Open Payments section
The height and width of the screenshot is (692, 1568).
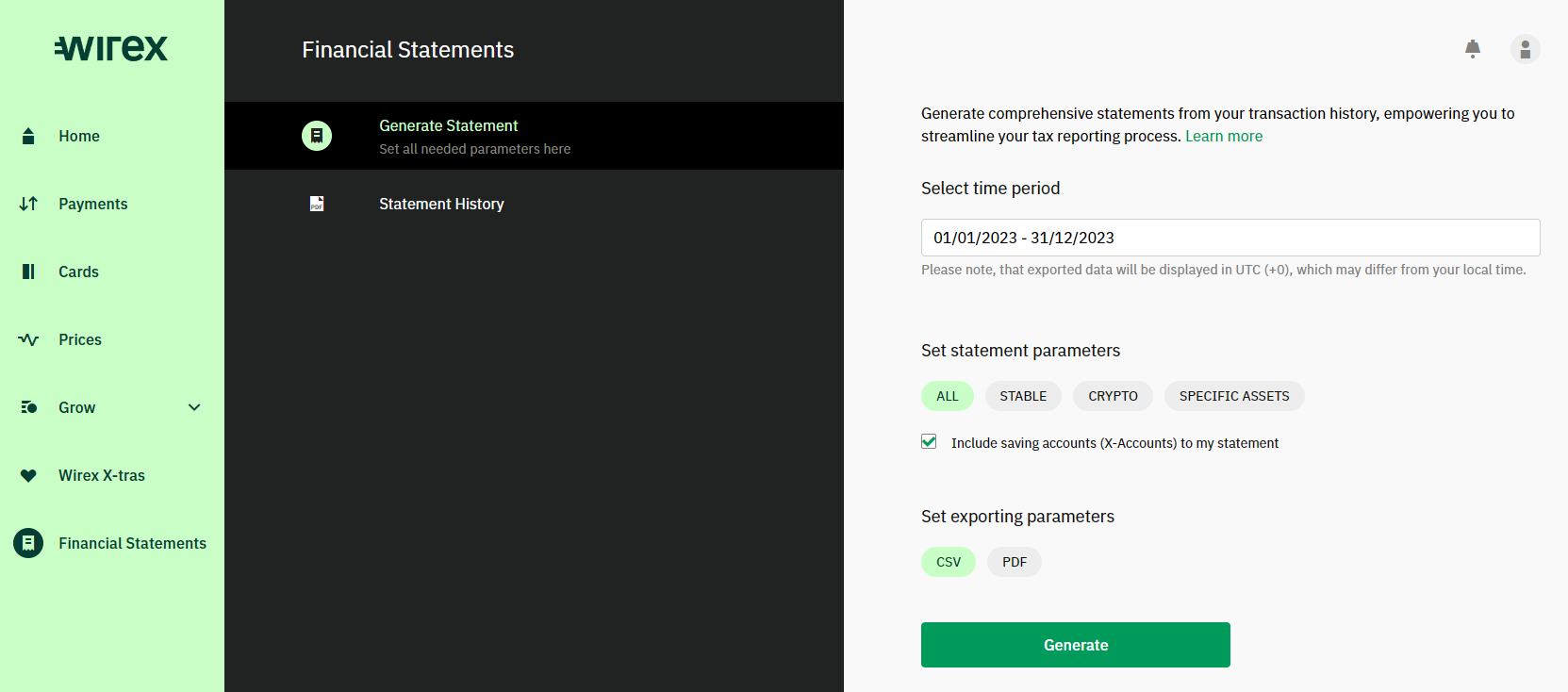(x=92, y=204)
